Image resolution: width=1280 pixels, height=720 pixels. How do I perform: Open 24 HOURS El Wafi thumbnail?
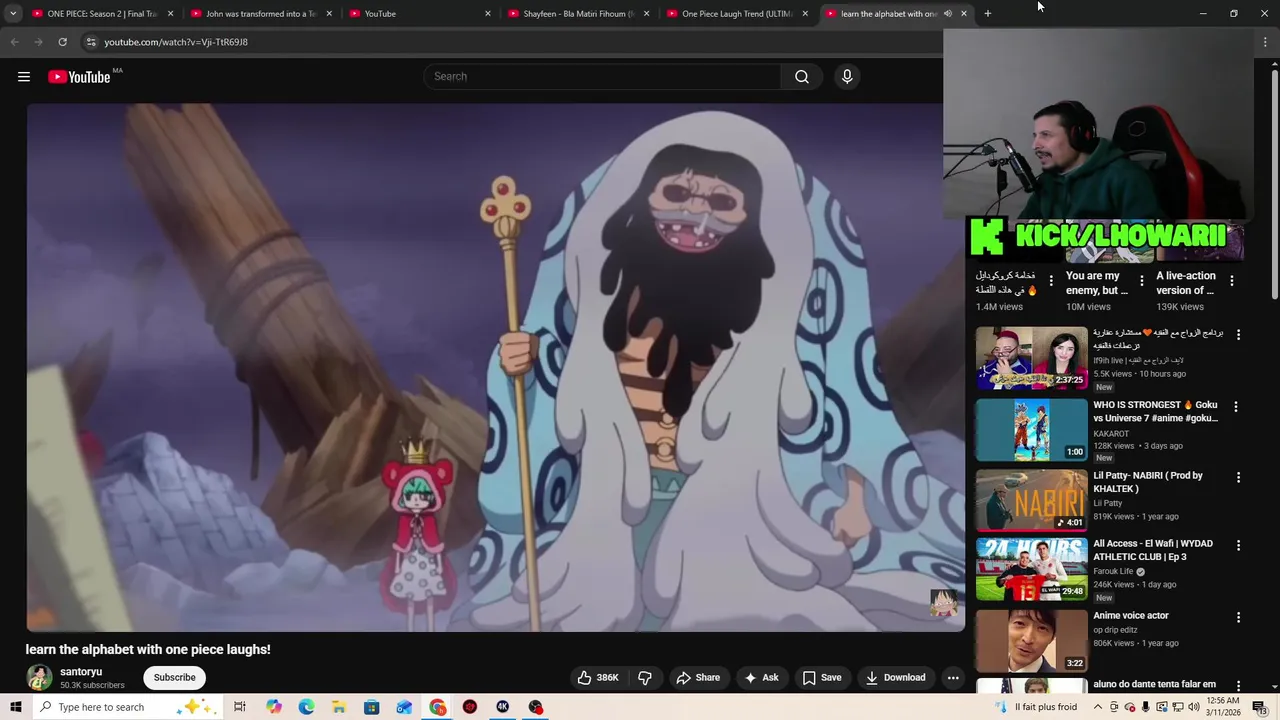pyautogui.click(x=1031, y=569)
